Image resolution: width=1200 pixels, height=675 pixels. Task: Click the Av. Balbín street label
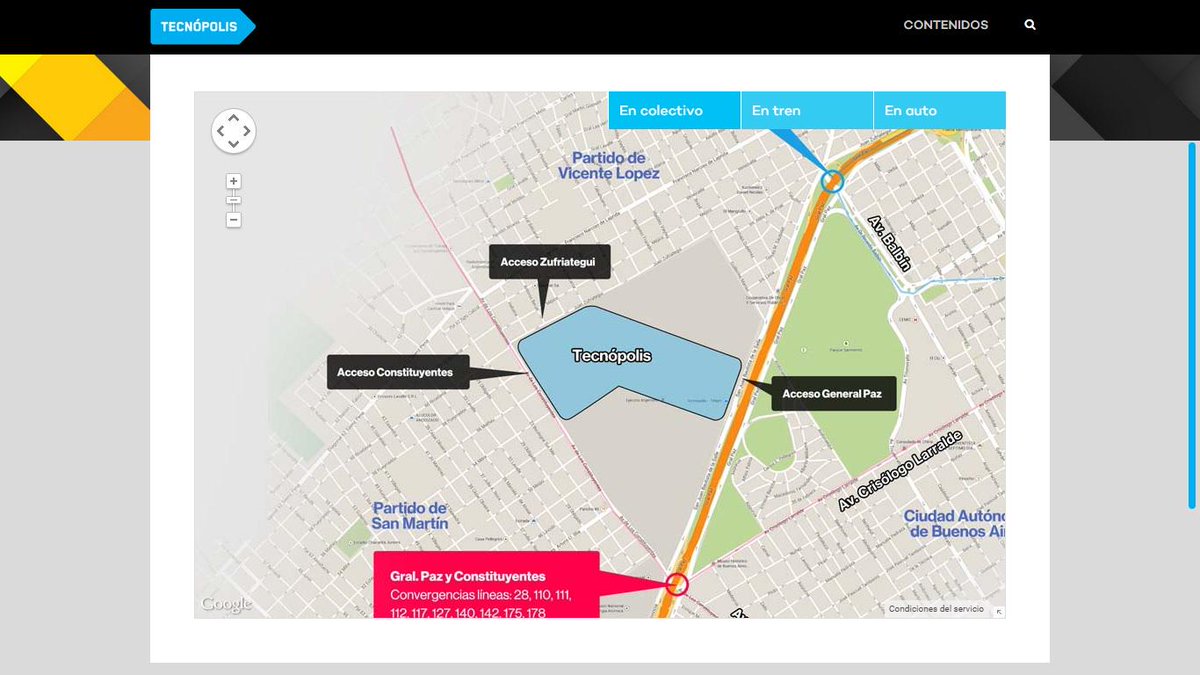889,243
